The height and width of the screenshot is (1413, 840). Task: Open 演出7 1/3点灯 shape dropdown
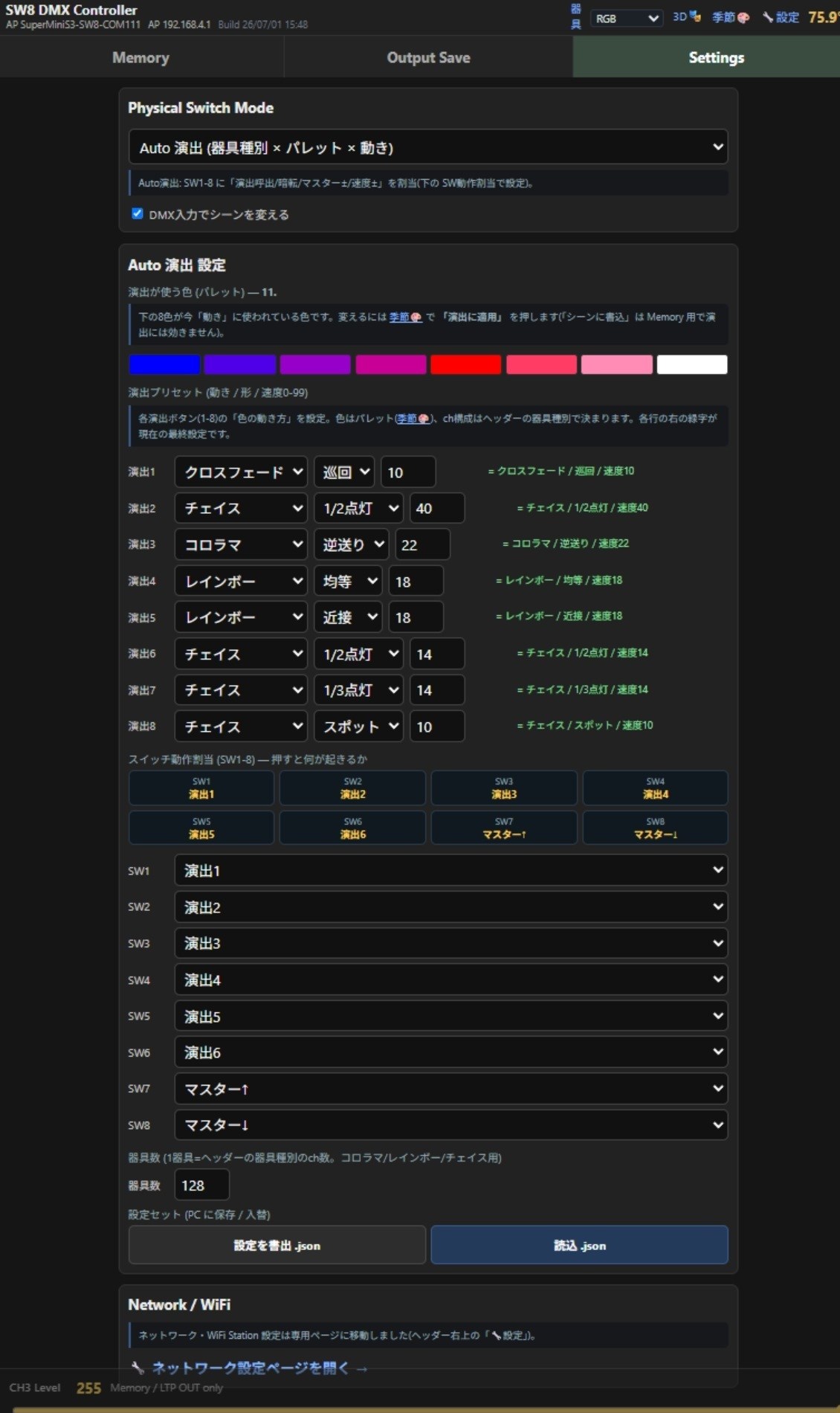pos(358,690)
